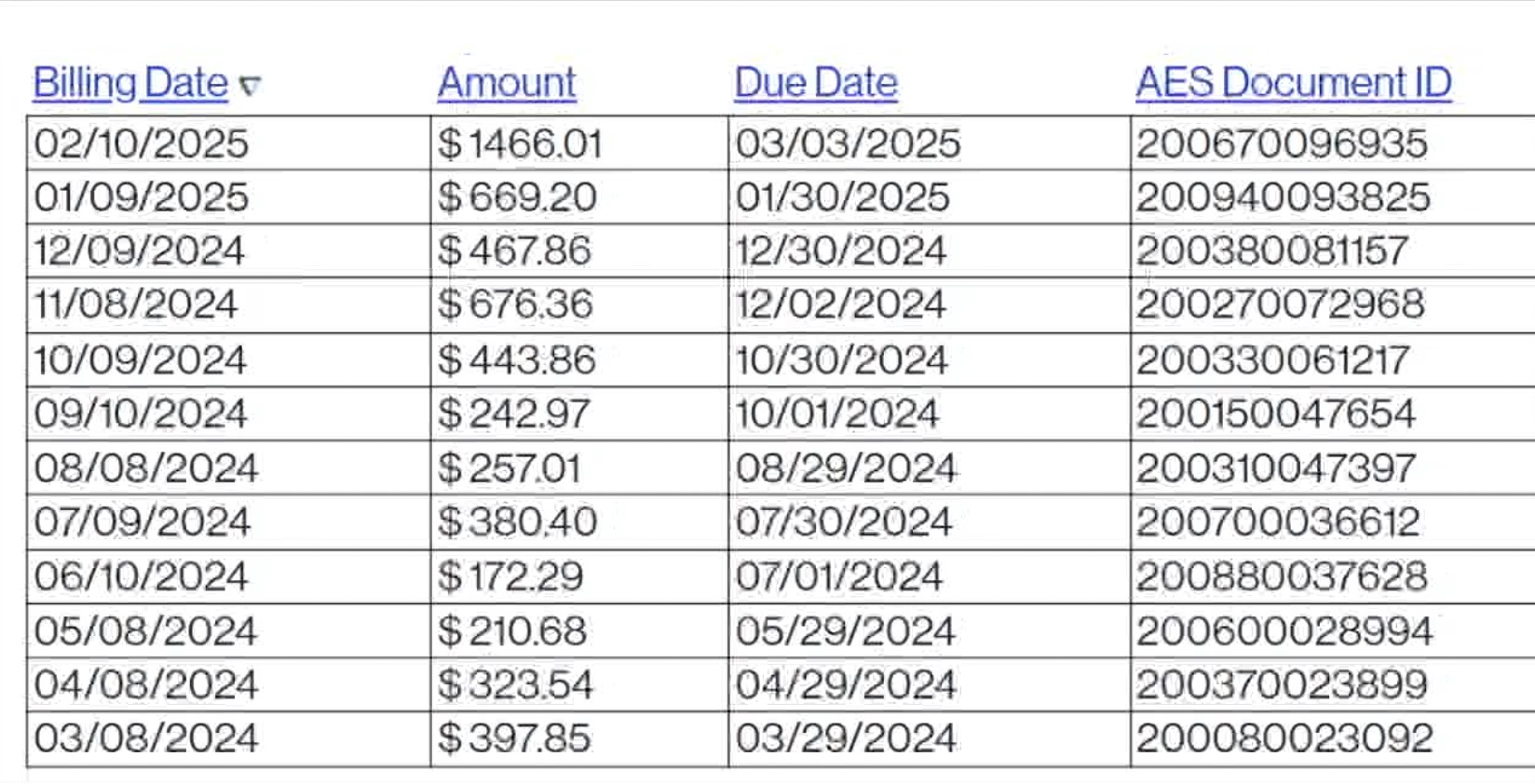Sort by Amount column header
1535x784 pixels.
point(507,83)
